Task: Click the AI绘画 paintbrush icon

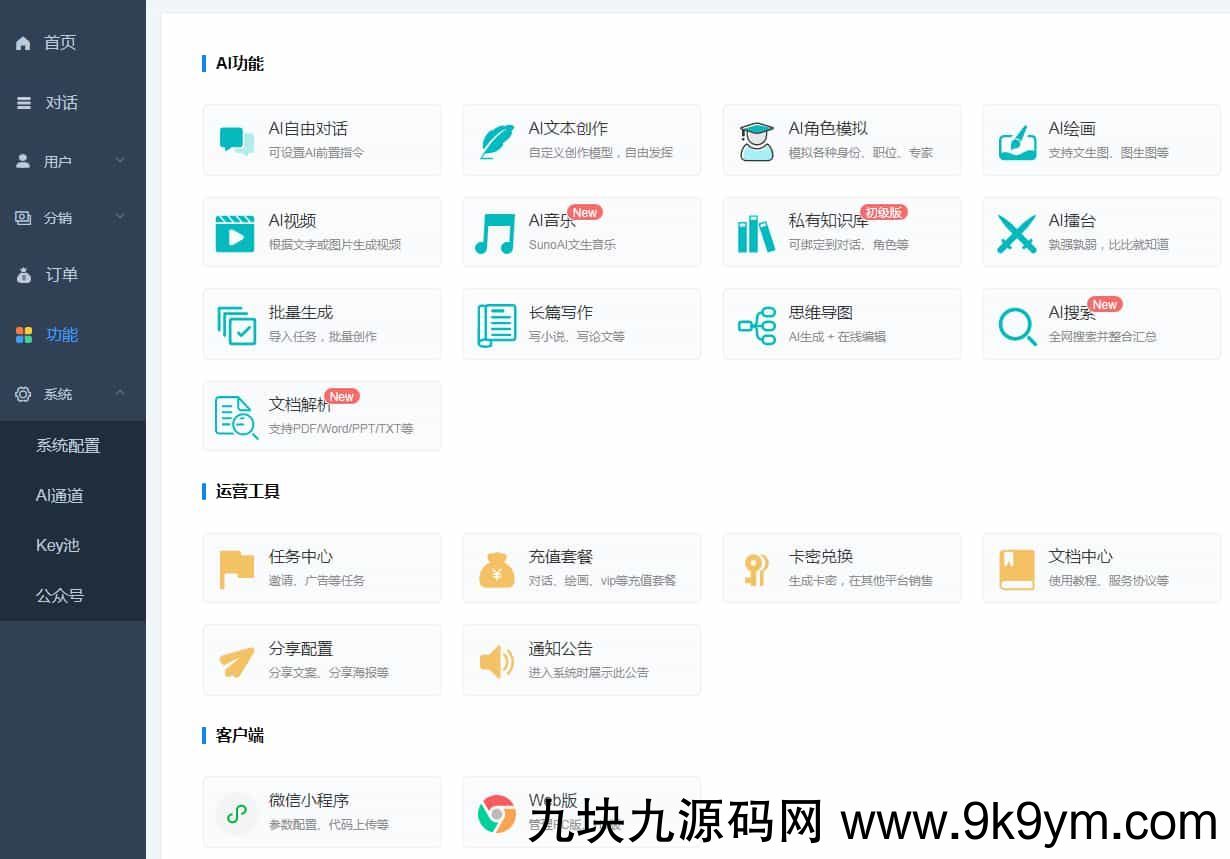Action: point(1017,141)
